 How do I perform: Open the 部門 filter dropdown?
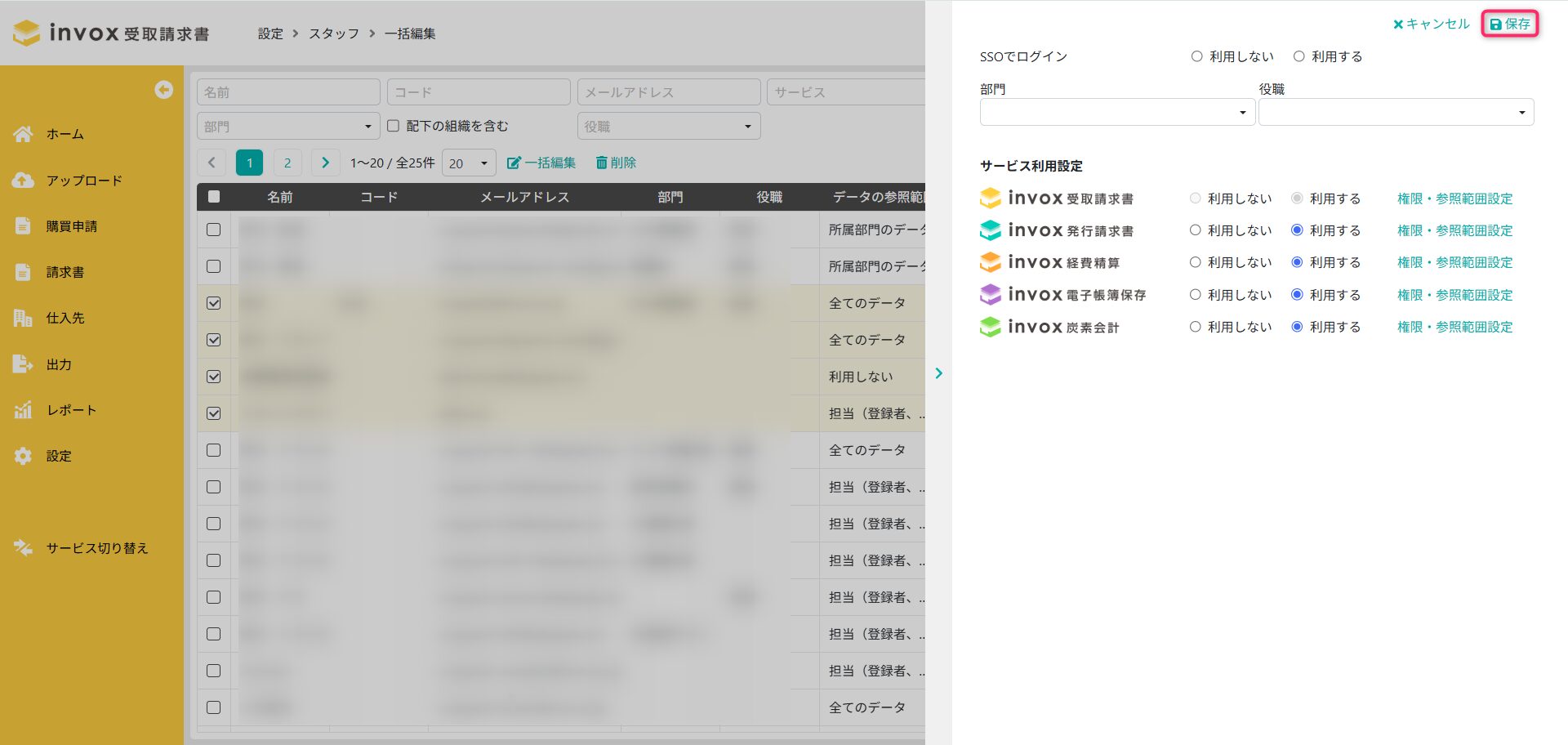tap(288, 126)
